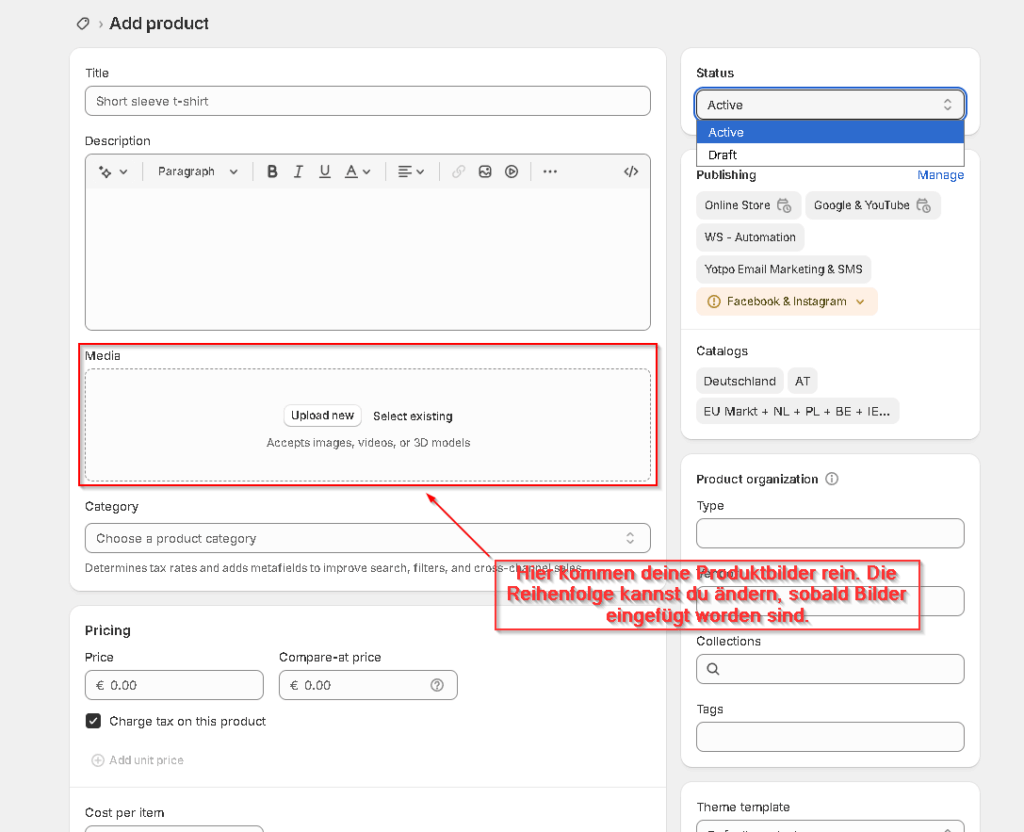The width and height of the screenshot is (1024, 832).
Task: Toggle bold formatting in description
Action: point(272,172)
